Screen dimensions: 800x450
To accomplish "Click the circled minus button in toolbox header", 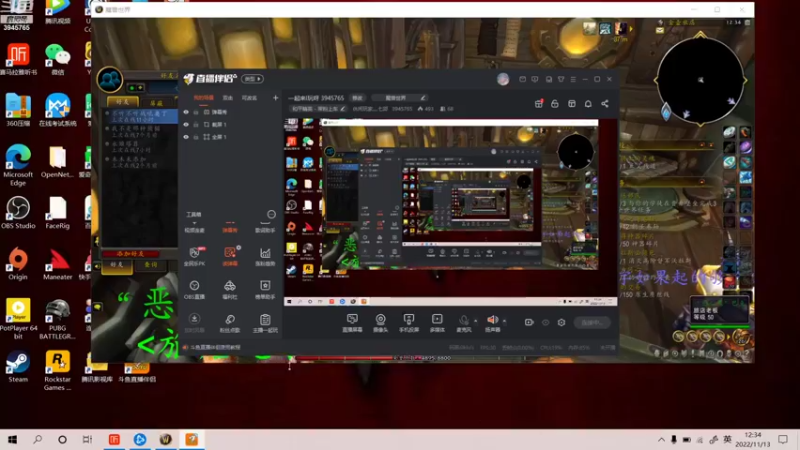I will (x=271, y=215).
